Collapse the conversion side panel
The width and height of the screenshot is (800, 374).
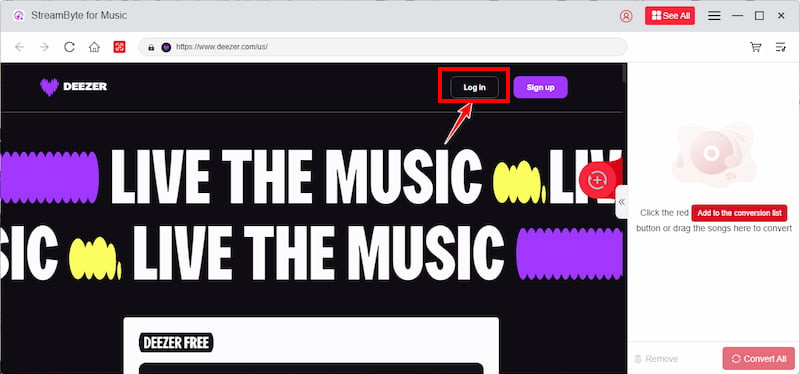621,202
